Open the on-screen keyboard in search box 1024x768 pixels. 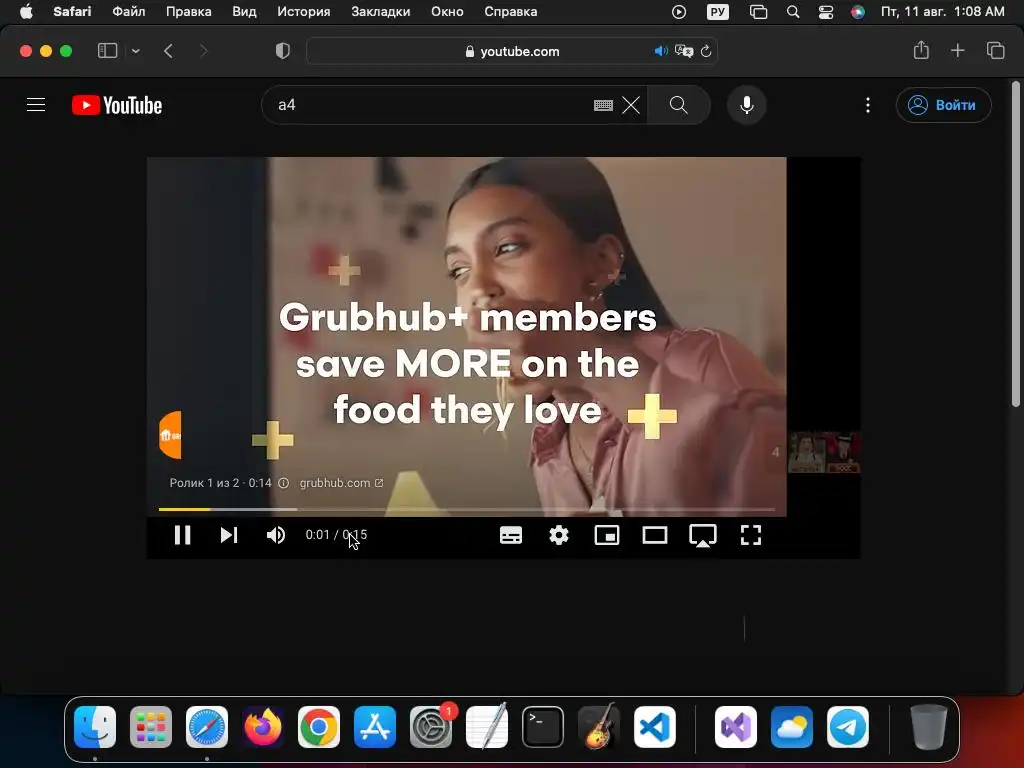pos(603,105)
